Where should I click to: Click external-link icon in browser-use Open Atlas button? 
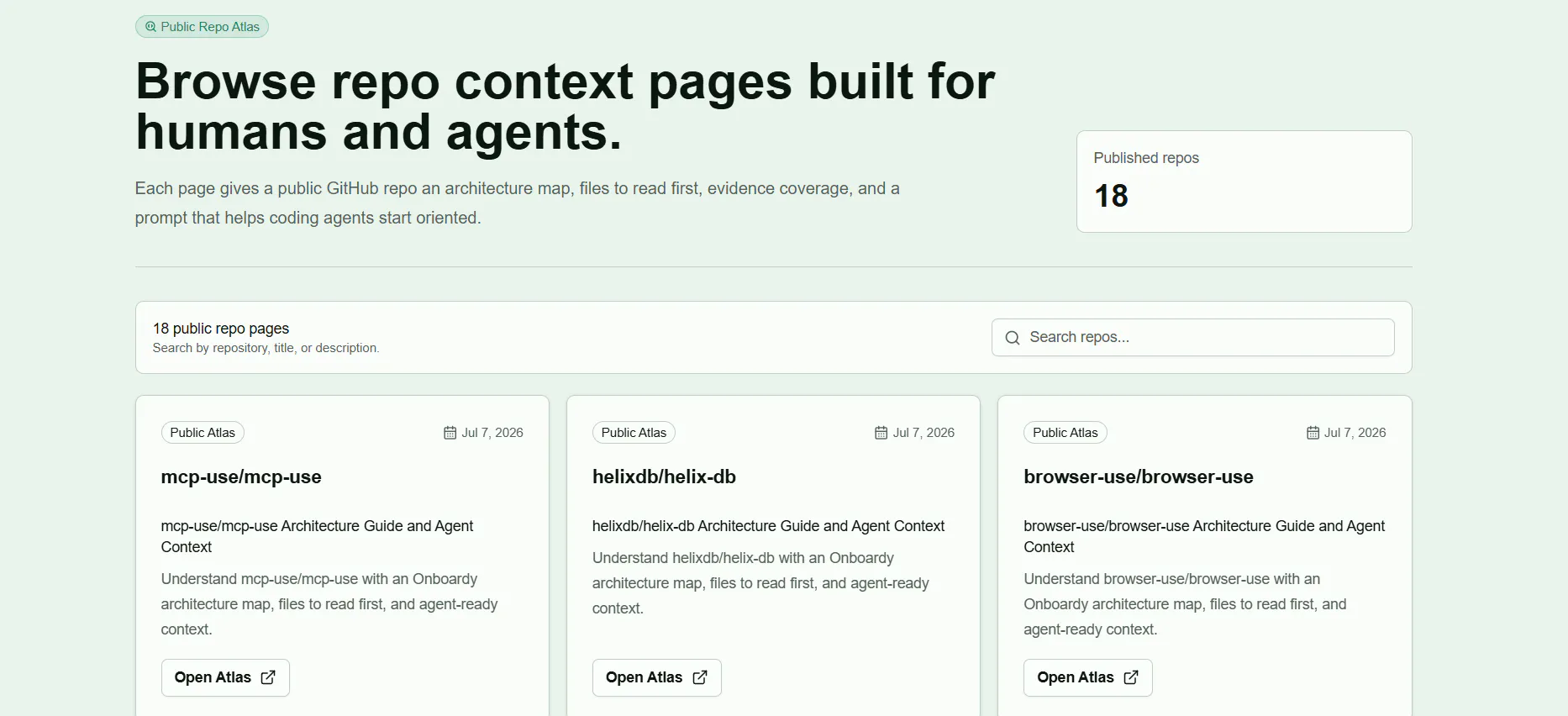pyautogui.click(x=1131, y=677)
